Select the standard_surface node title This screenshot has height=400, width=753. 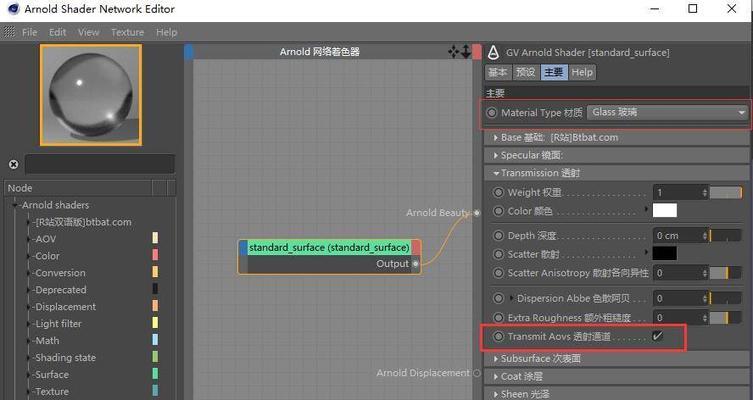click(329, 247)
